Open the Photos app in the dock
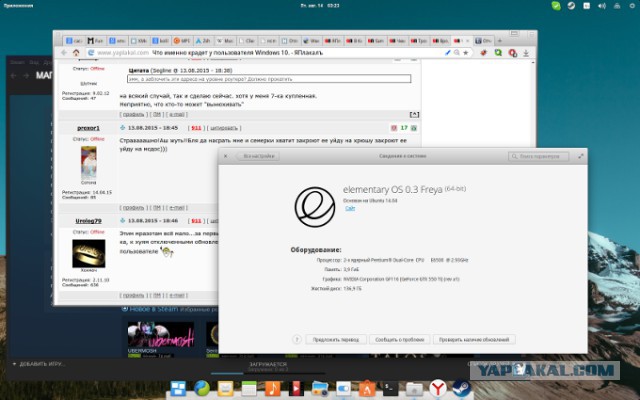This screenshot has height=400, width=640. (320, 389)
